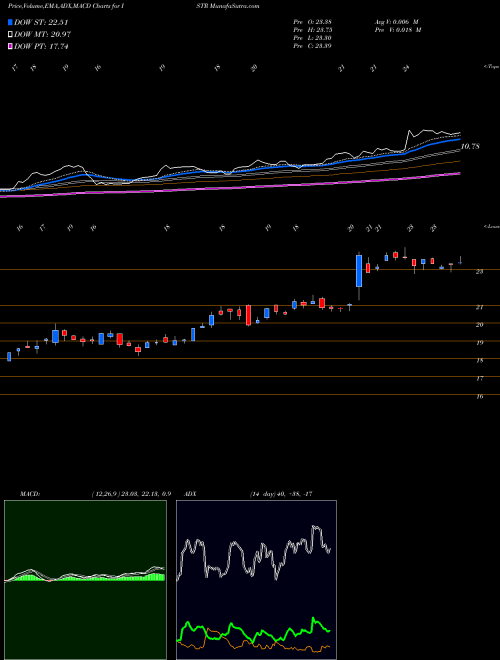500x660 pixels.
Task: Click price axis label 16
Action: pos(479,397)
